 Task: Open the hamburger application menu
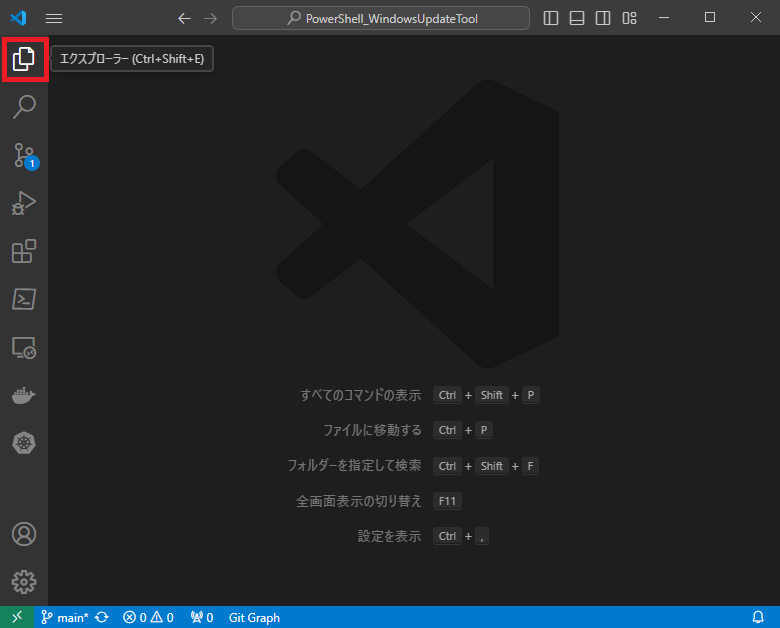pos(54,18)
